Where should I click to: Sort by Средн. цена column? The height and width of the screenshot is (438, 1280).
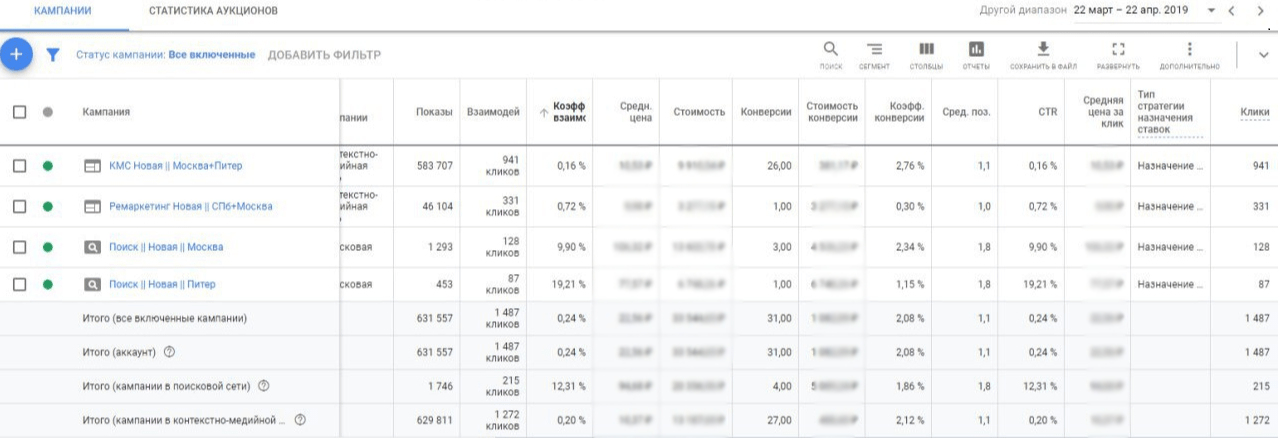636,112
